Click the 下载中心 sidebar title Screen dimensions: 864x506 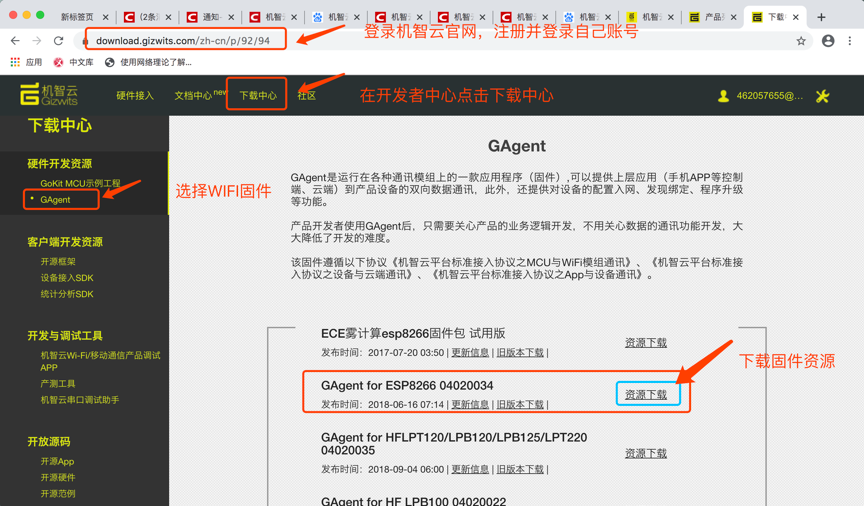[x=60, y=126]
